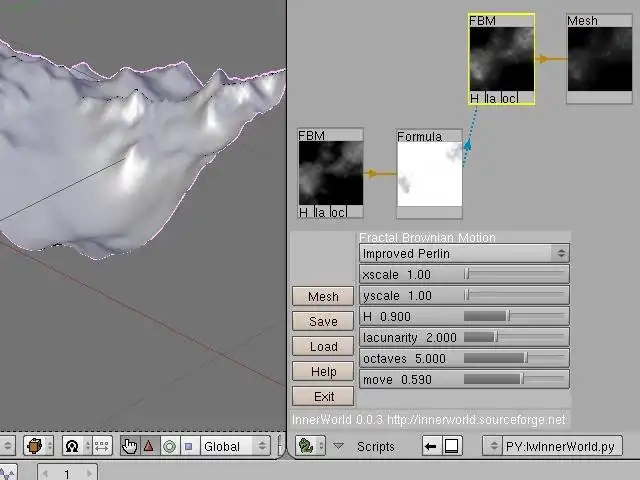This screenshot has width=640, height=480.
Task: Open the Scripts menu
Action: [376, 447]
